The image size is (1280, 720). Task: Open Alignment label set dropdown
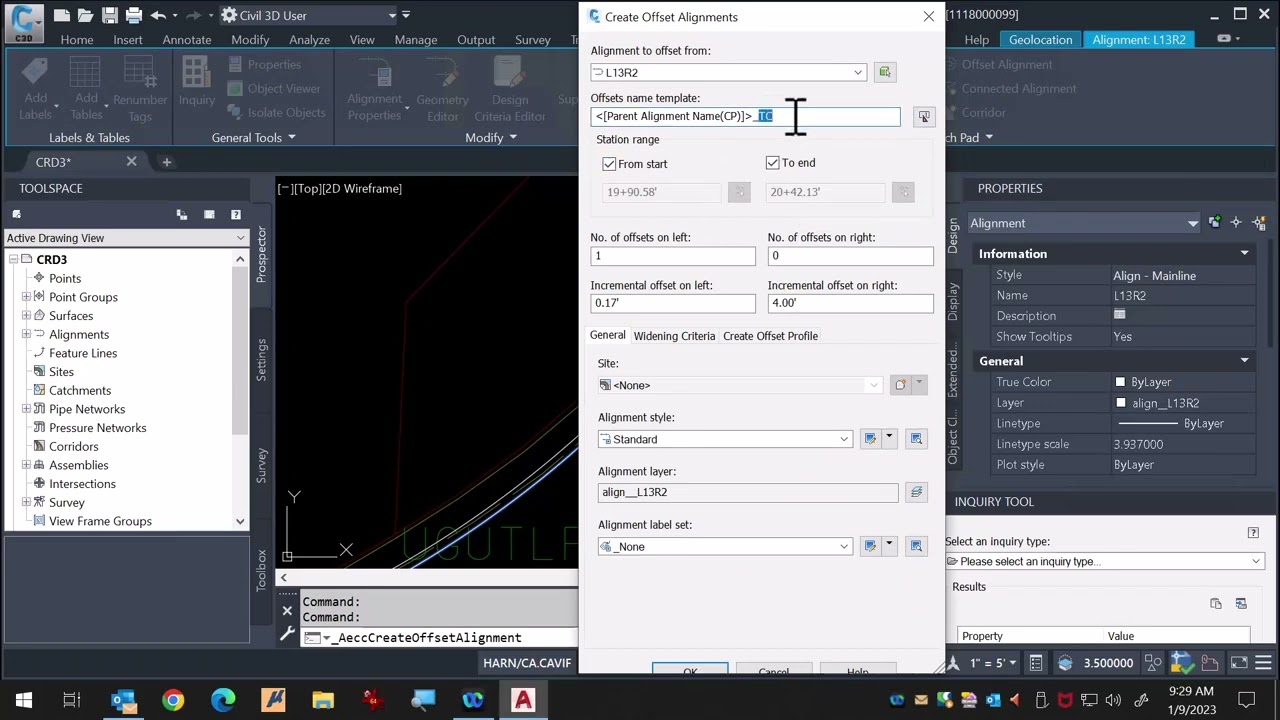(x=725, y=546)
